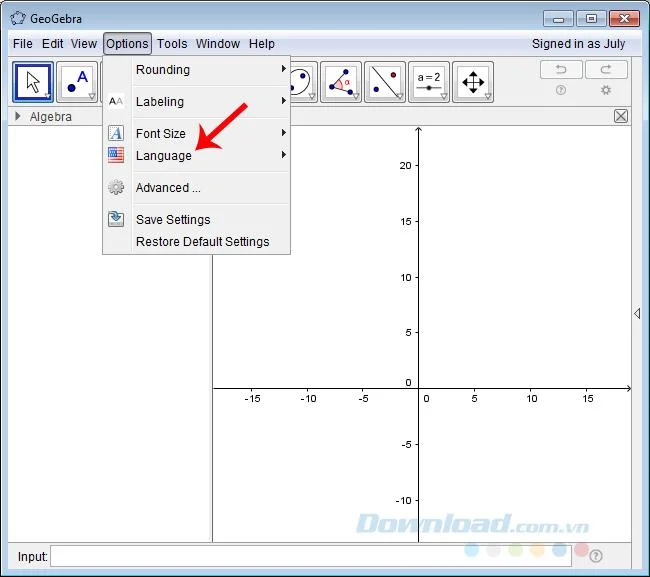Select the Slider a=2 tool

(429, 82)
